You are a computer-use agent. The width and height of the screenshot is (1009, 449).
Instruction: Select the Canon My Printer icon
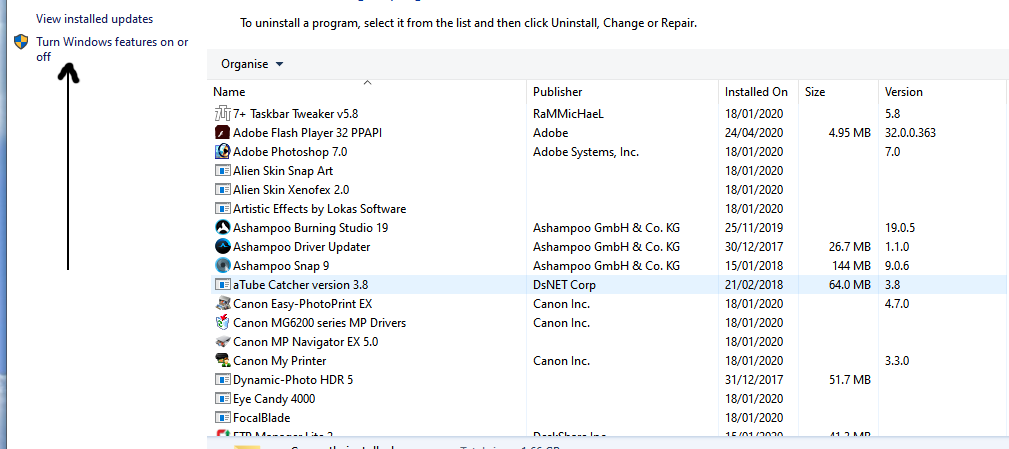pyautogui.click(x=223, y=361)
